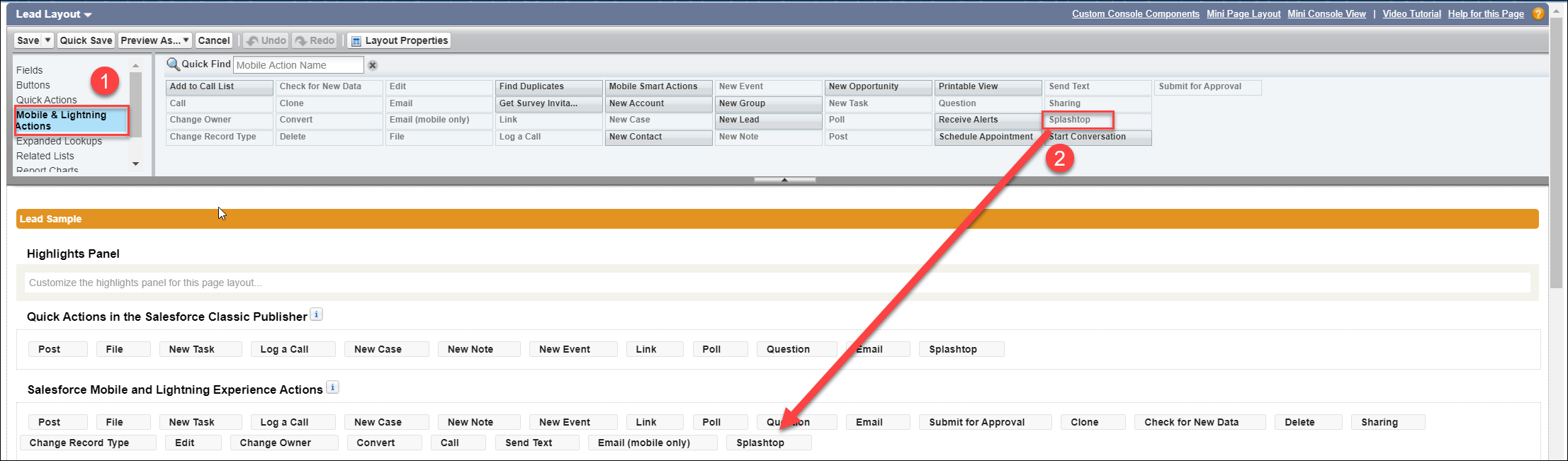Viewport: 1568px width, 461px height.
Task: Click the help question mark icon
Action: (x=1538, y=13)
